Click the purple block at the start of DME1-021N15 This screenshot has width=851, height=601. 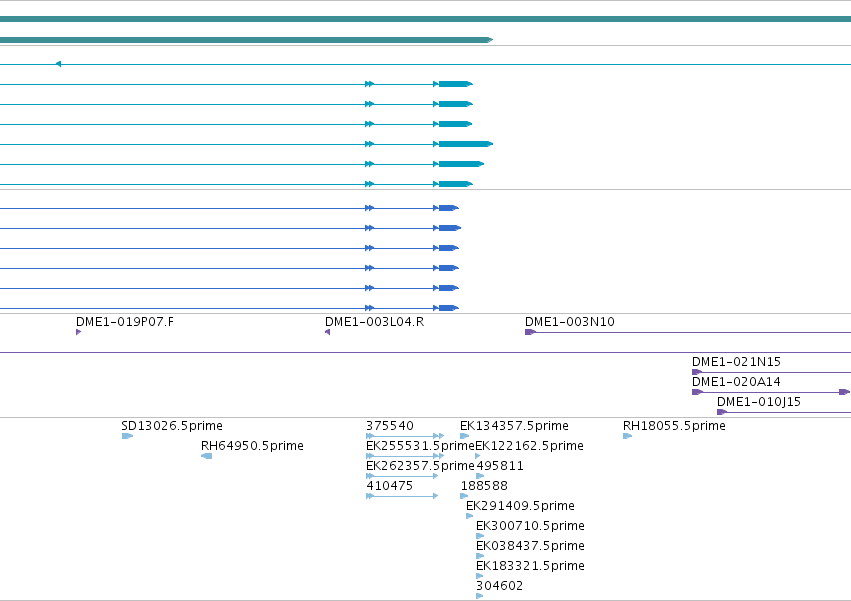[697, 372]
